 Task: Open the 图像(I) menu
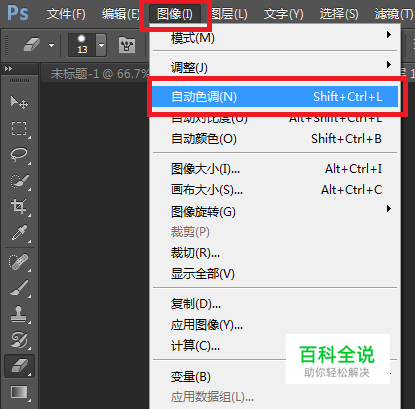click(175, 14)
